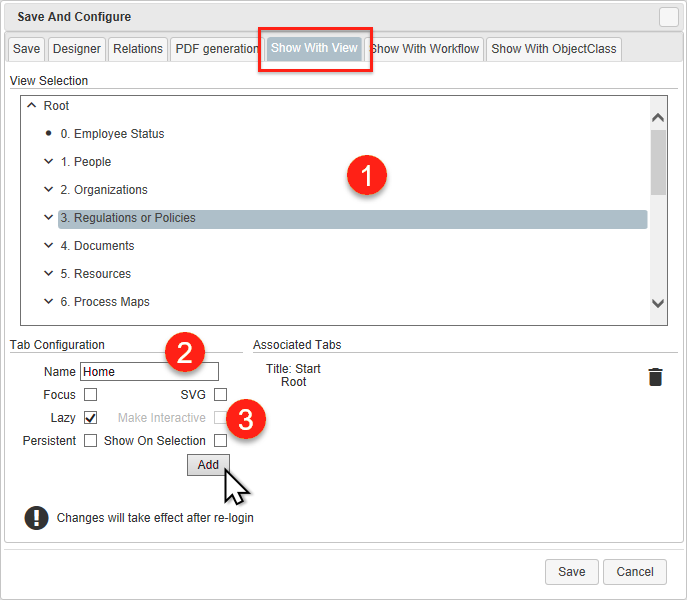Expand the 1. People node
This screenshot has height=600, width=687.
pos(48,162)
